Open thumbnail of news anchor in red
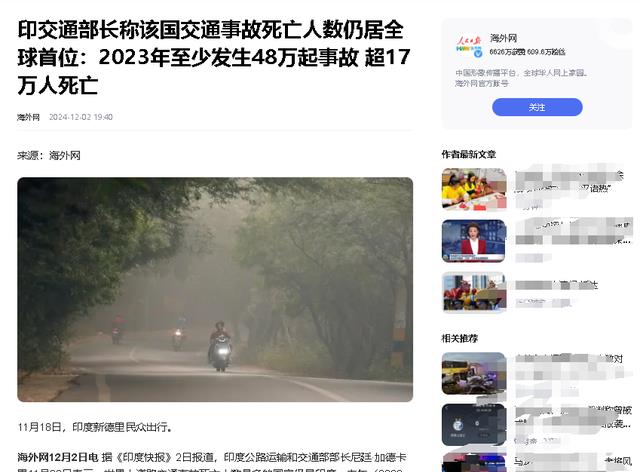 coord(474,241)
